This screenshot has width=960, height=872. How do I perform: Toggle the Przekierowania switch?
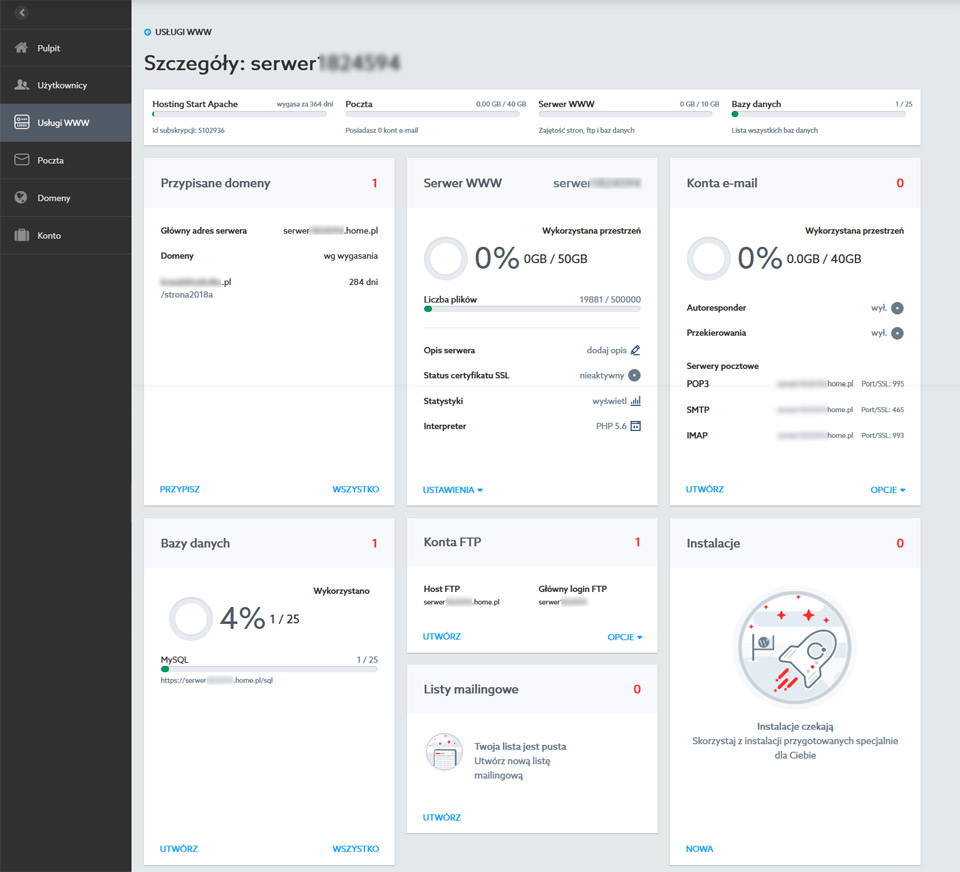pyautogui.click(x=898, y=333)
